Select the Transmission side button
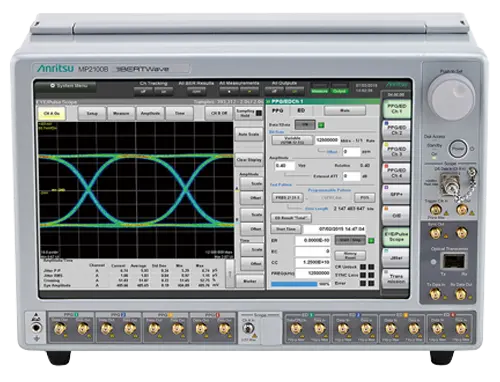This screenshot has height=382, width=500. pyautogui.click(x=396, y=279)
